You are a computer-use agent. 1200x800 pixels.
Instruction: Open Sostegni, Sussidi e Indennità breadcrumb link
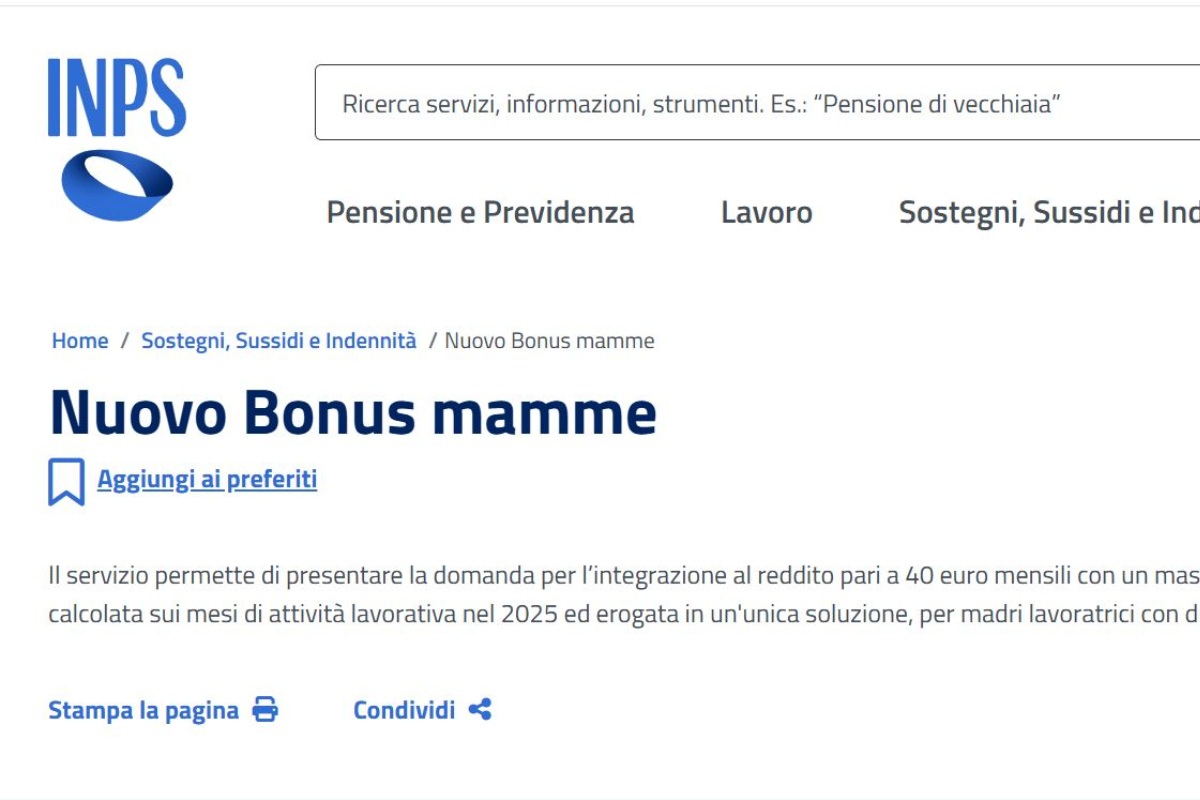(278, 341)
